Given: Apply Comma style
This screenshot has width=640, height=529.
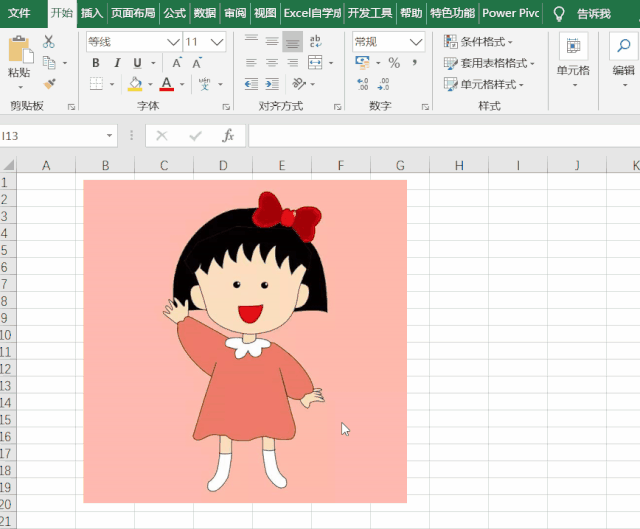Looking at the screenshot, I should point(415,63).
